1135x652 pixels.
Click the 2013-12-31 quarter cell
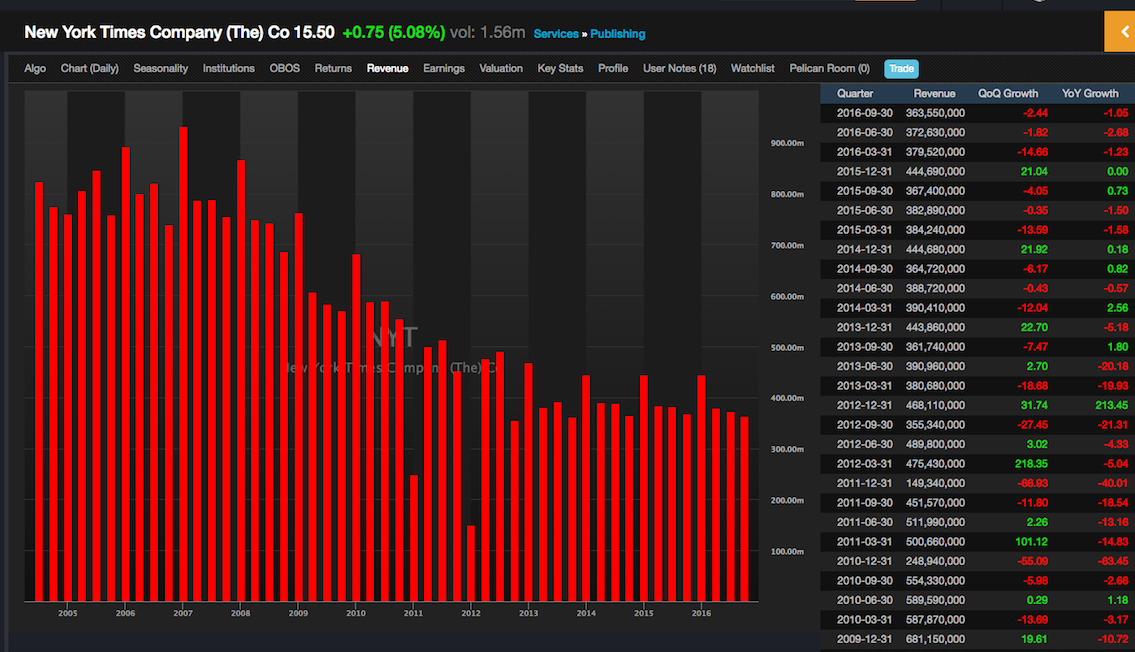[864, 328]
